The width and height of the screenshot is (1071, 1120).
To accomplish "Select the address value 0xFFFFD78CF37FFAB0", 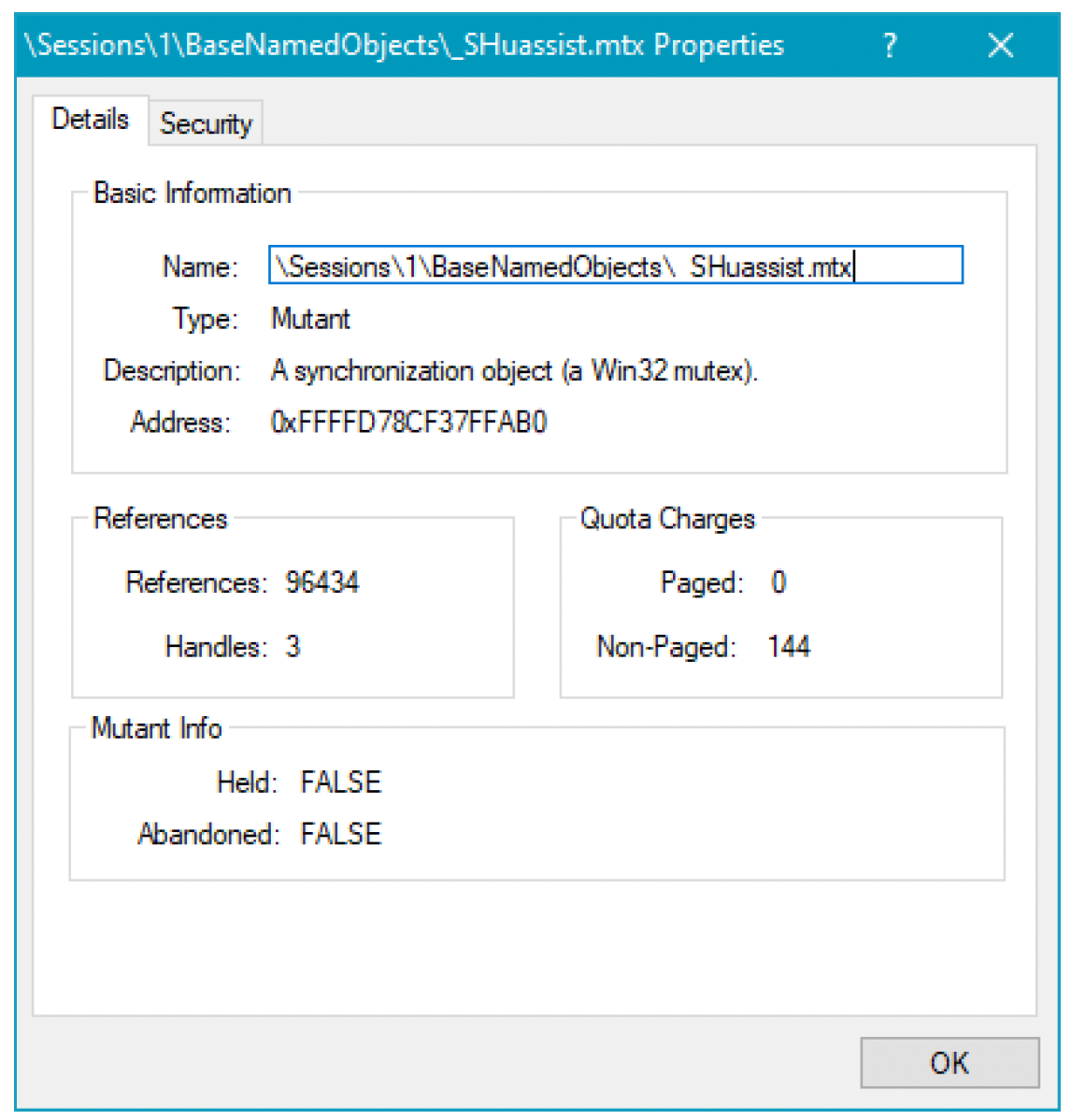I will click(x=408, y=423).
